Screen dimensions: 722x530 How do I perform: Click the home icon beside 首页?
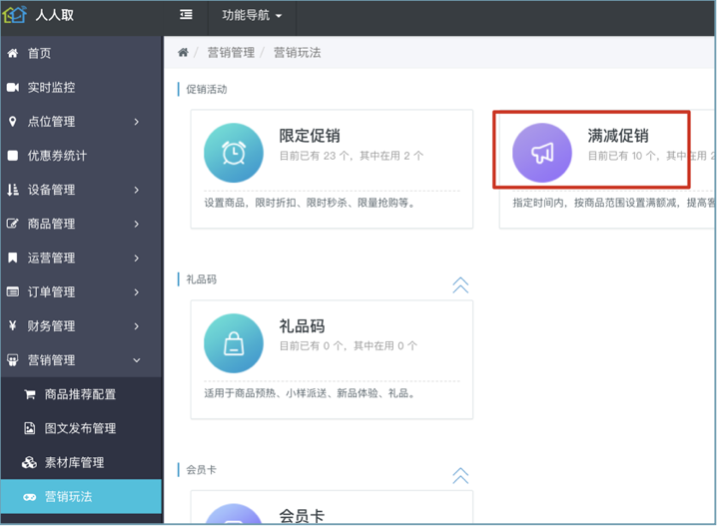coord(13,53)
